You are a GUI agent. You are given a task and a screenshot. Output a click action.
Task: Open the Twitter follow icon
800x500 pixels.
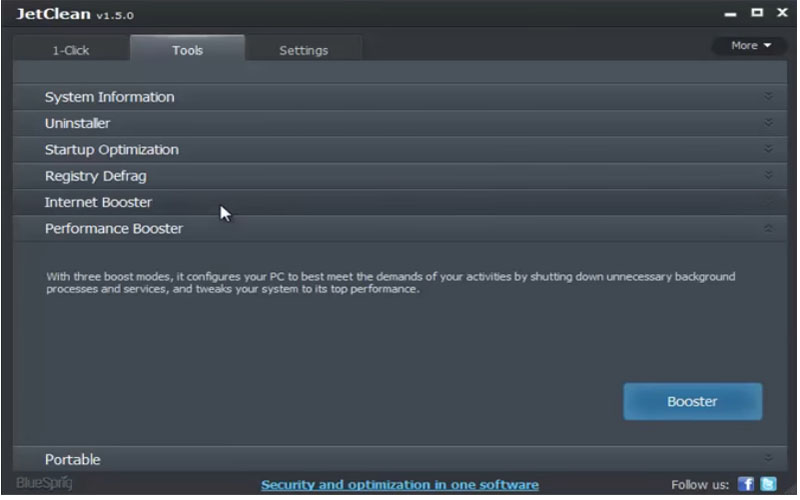click(x=768, y=484)
